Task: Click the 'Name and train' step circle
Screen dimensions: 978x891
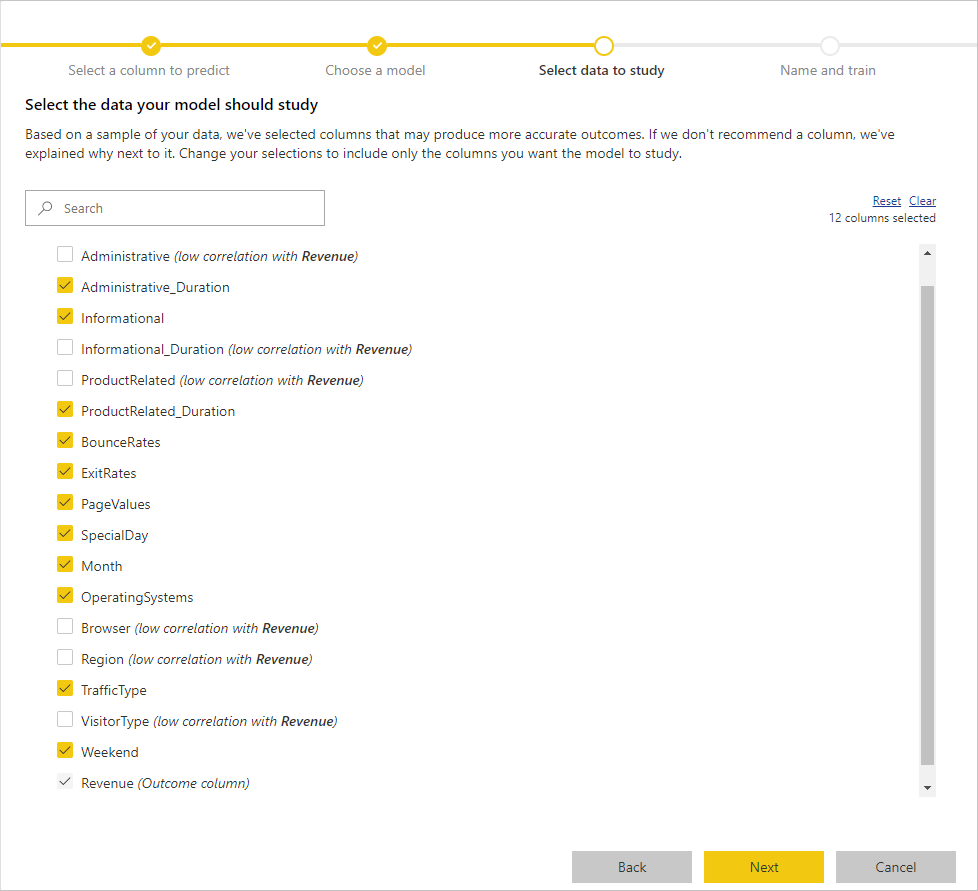Action: (830, 46)
